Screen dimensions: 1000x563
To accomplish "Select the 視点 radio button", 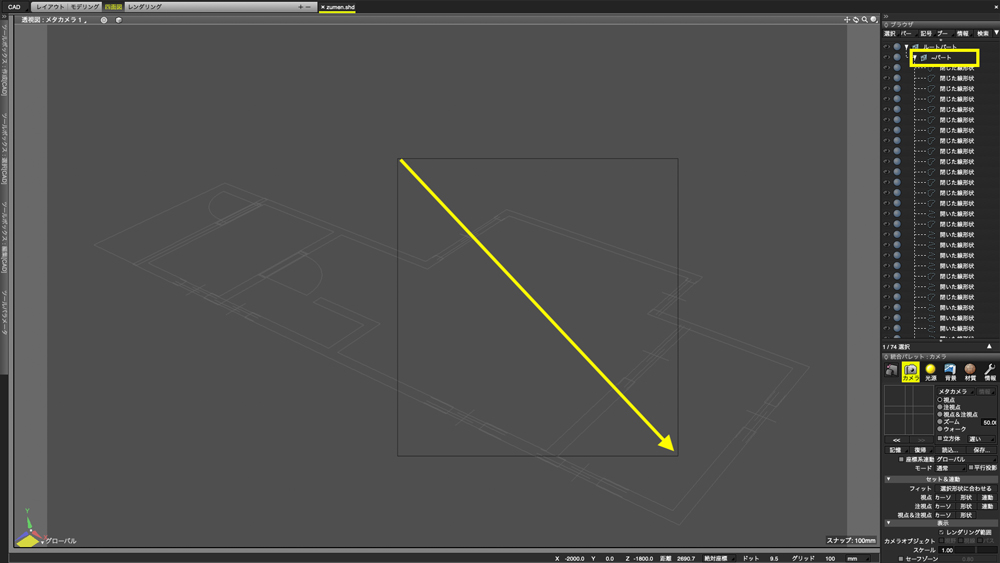I will pos(939,400).
